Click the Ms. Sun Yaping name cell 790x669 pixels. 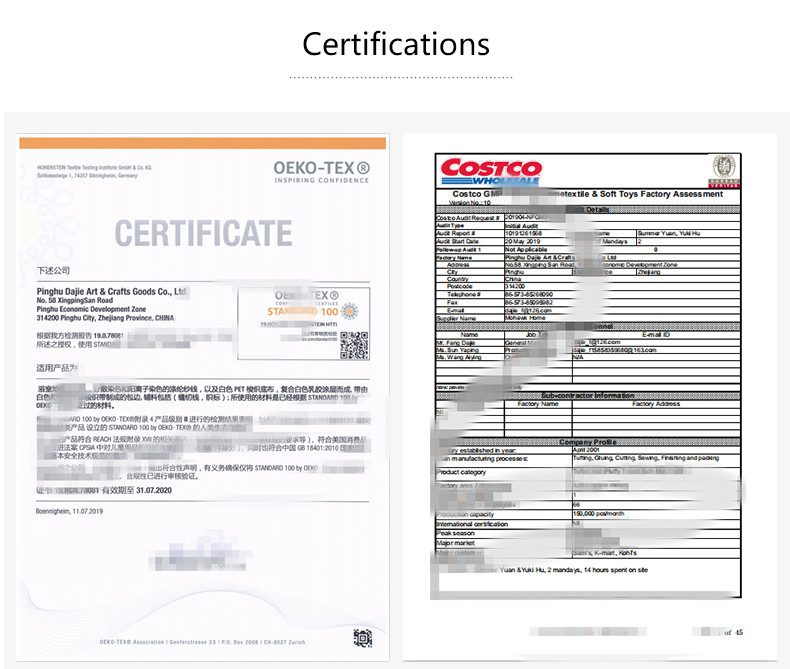click(457, 350)
